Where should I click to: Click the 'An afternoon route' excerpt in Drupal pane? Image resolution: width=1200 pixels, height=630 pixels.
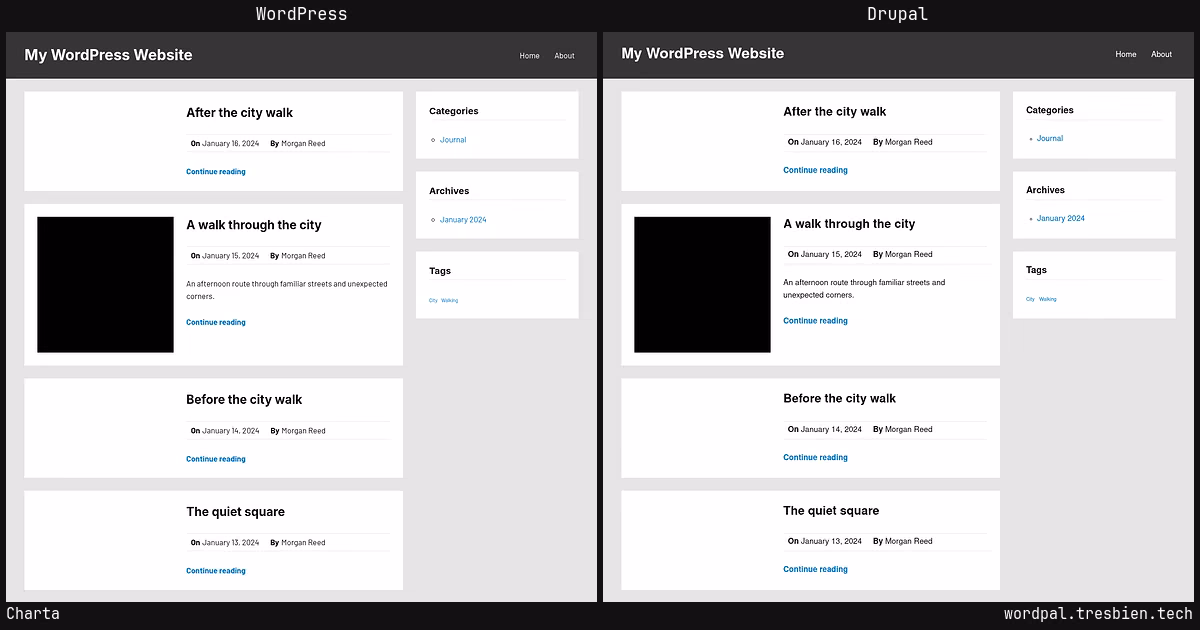point(864,289)
